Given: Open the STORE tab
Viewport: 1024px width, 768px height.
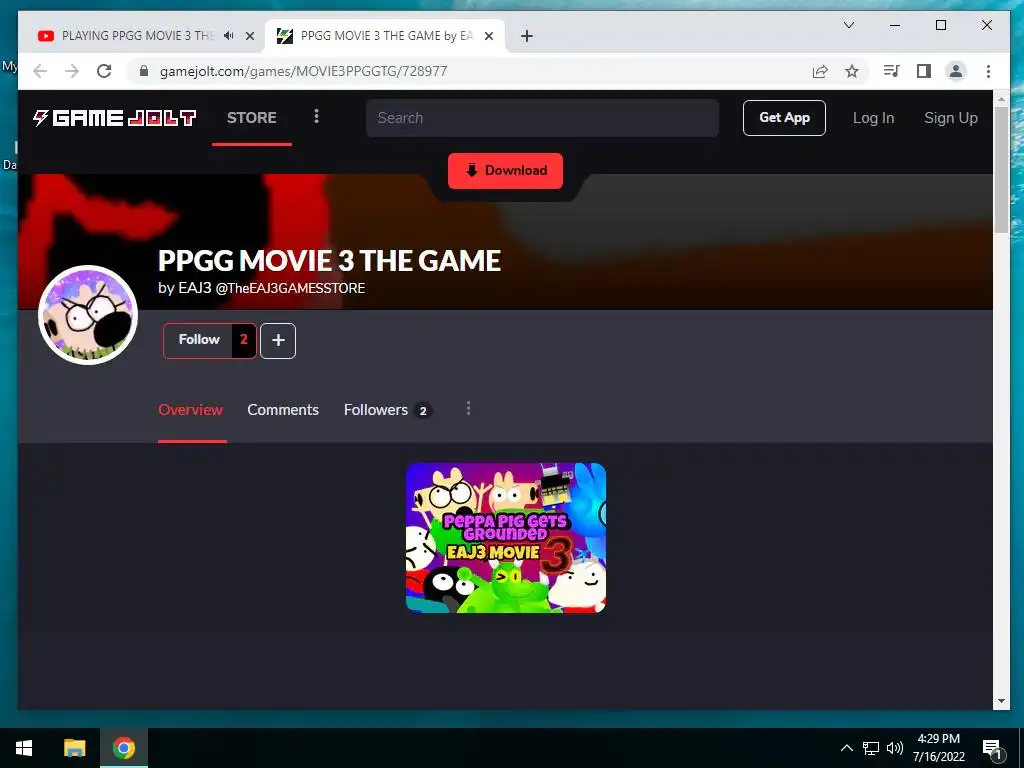Looking at the screenshot, I should coord(251,118).
